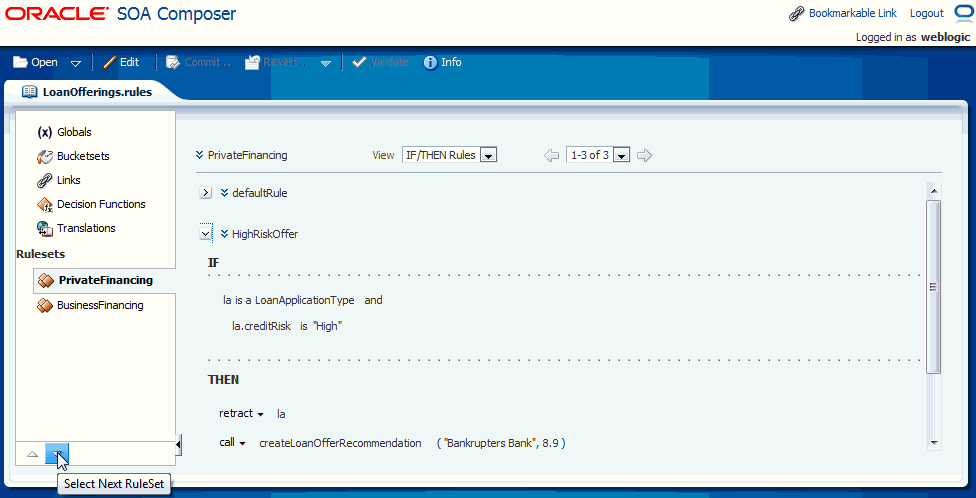This screenshot has width=976, height=498.
Task: Click the condition 'la is a LoanApplicationType'
Action: [289, 300]
